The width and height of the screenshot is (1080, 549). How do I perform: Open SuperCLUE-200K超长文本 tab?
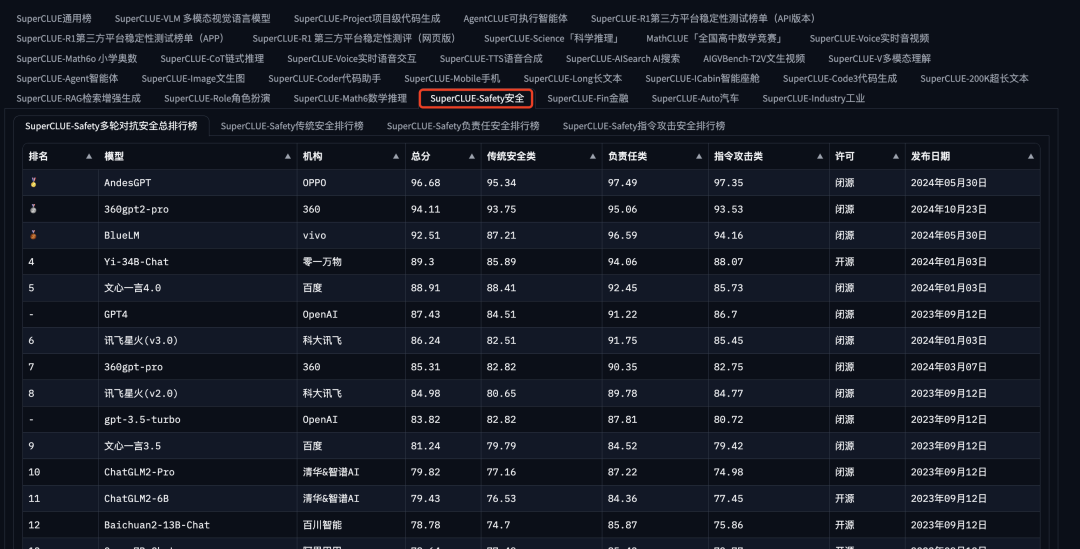tap(975, 79)
